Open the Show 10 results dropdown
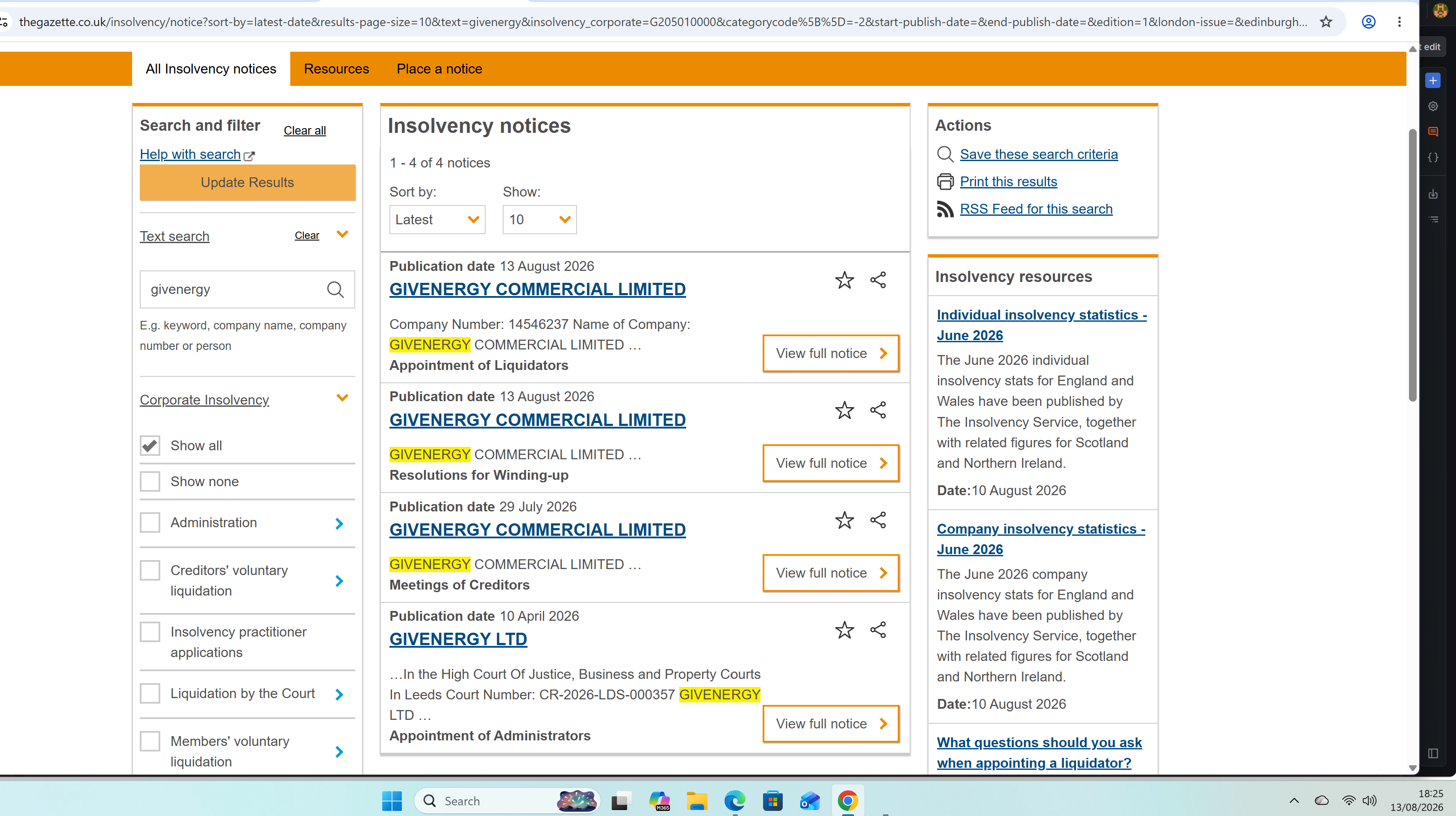The width and height of the screenshot is (1456, 816). click(539, 220)
